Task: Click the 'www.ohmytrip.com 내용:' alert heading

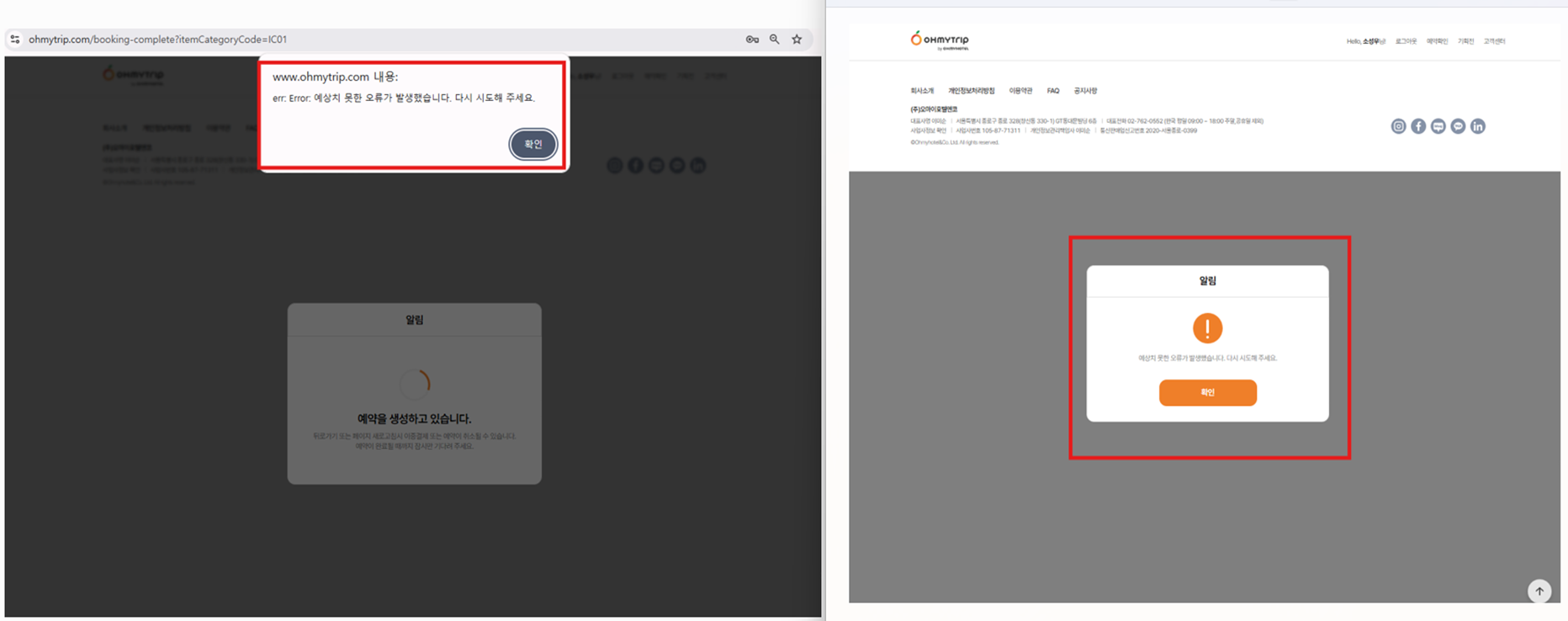Action: tap(335, 77)
